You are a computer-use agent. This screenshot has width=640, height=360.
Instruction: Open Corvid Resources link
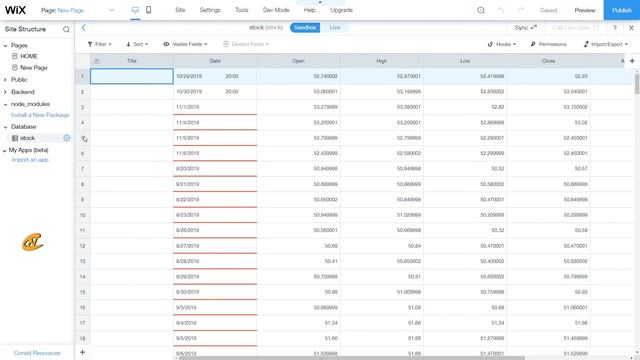point(37,353)
